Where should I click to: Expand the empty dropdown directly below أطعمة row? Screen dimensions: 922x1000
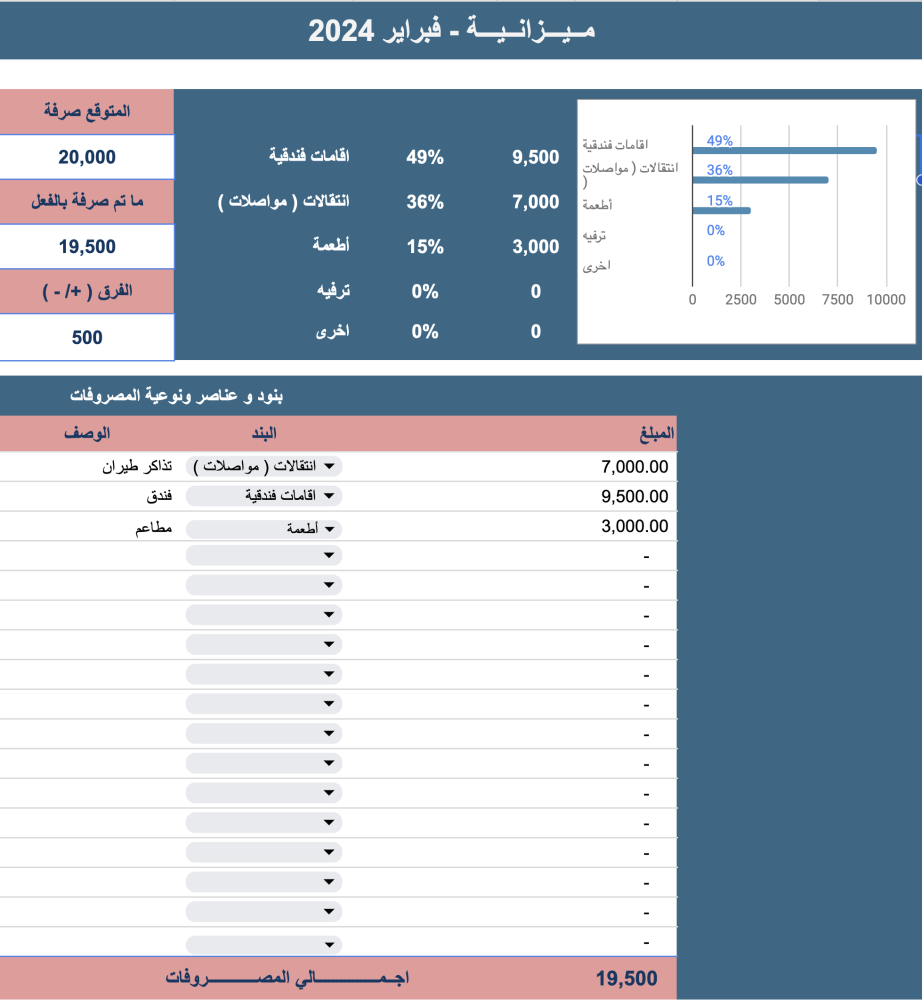pos(264,556)
